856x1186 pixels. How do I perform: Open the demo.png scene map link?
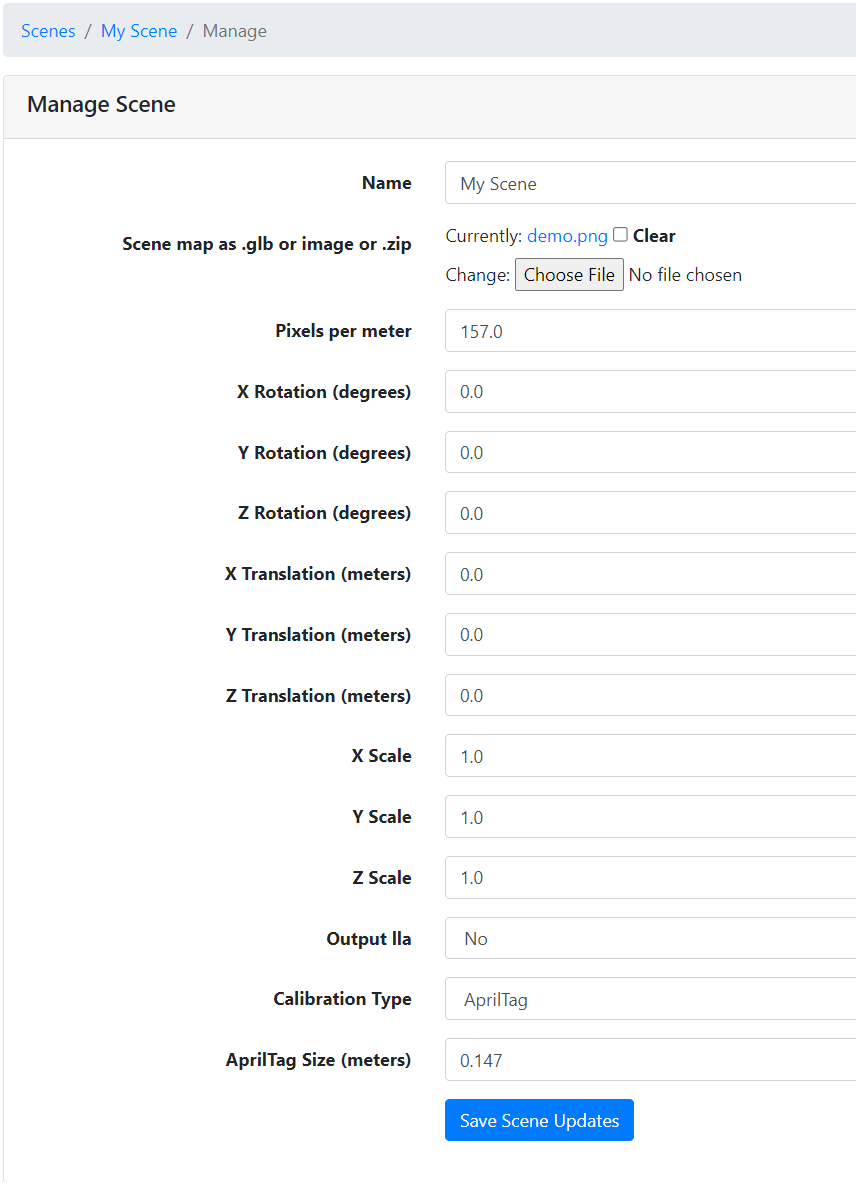coord(567,236)
